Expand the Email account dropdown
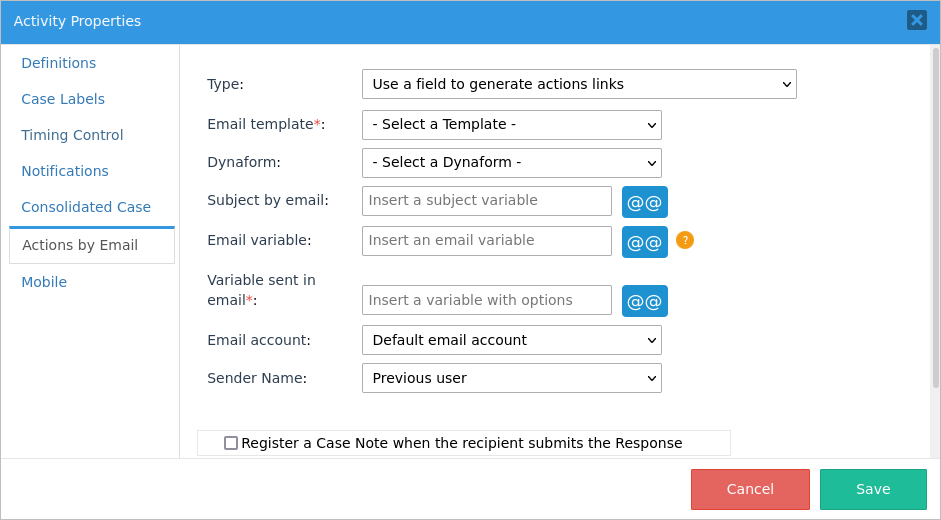This screenshot has width=941, height=520. pyautogui.click(x=511, y=340)
